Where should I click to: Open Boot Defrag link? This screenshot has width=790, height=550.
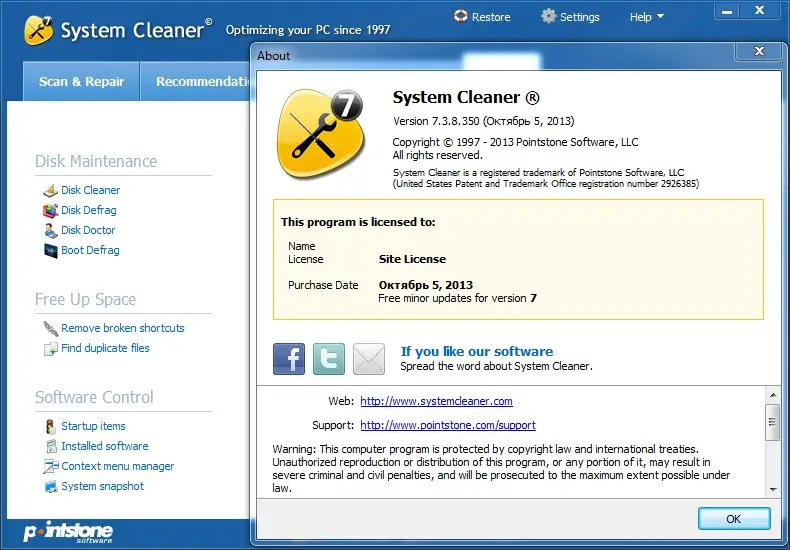click(90, 250)
